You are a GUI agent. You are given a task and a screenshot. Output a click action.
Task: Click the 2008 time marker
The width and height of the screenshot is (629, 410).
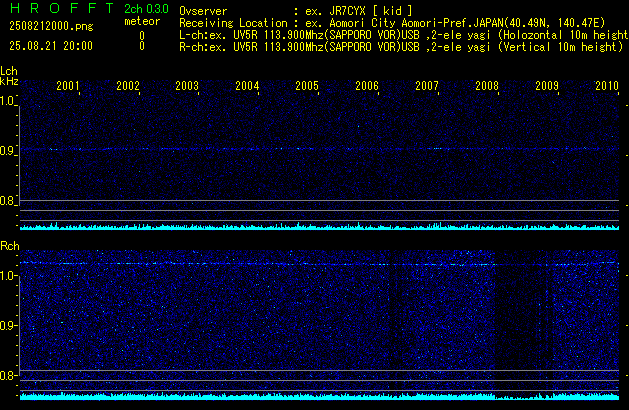point(487,86)
